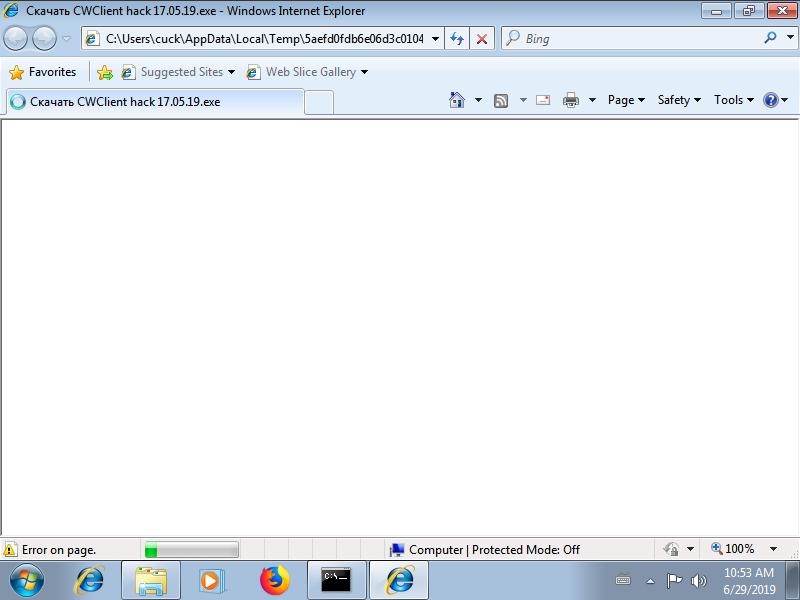800x600 pixels.
Task: Expand Home button dropdown arrow
Action: tap(478, 100)
